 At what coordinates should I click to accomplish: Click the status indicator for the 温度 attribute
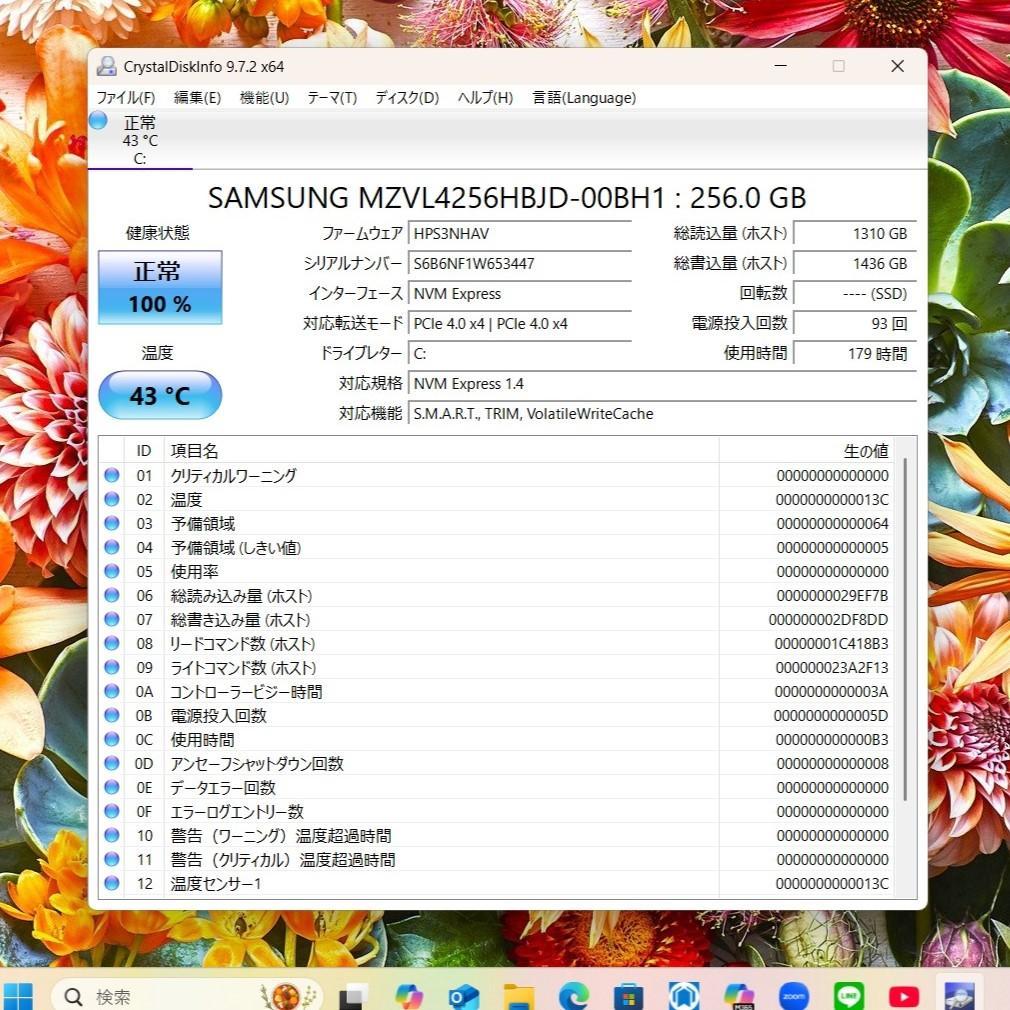[x=111, y=499]
